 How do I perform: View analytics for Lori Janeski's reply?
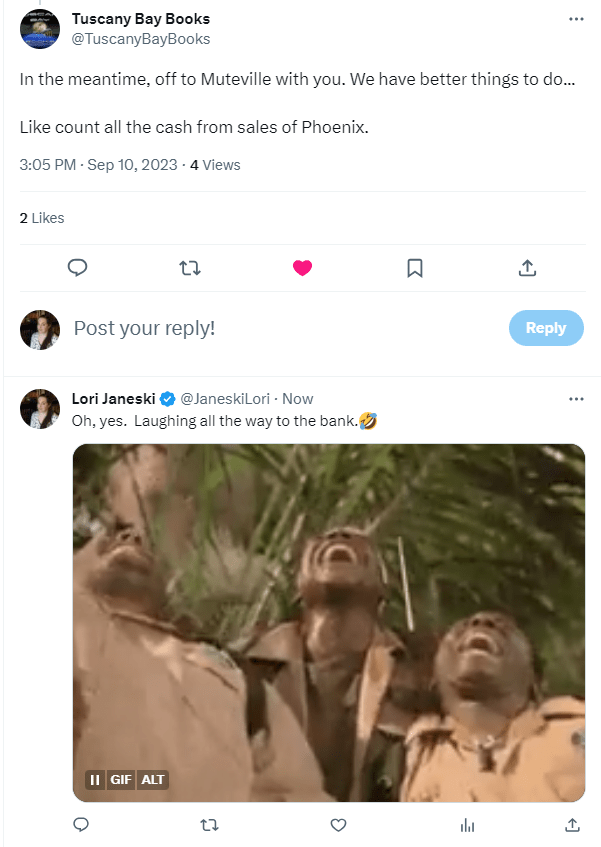[466, 825]
